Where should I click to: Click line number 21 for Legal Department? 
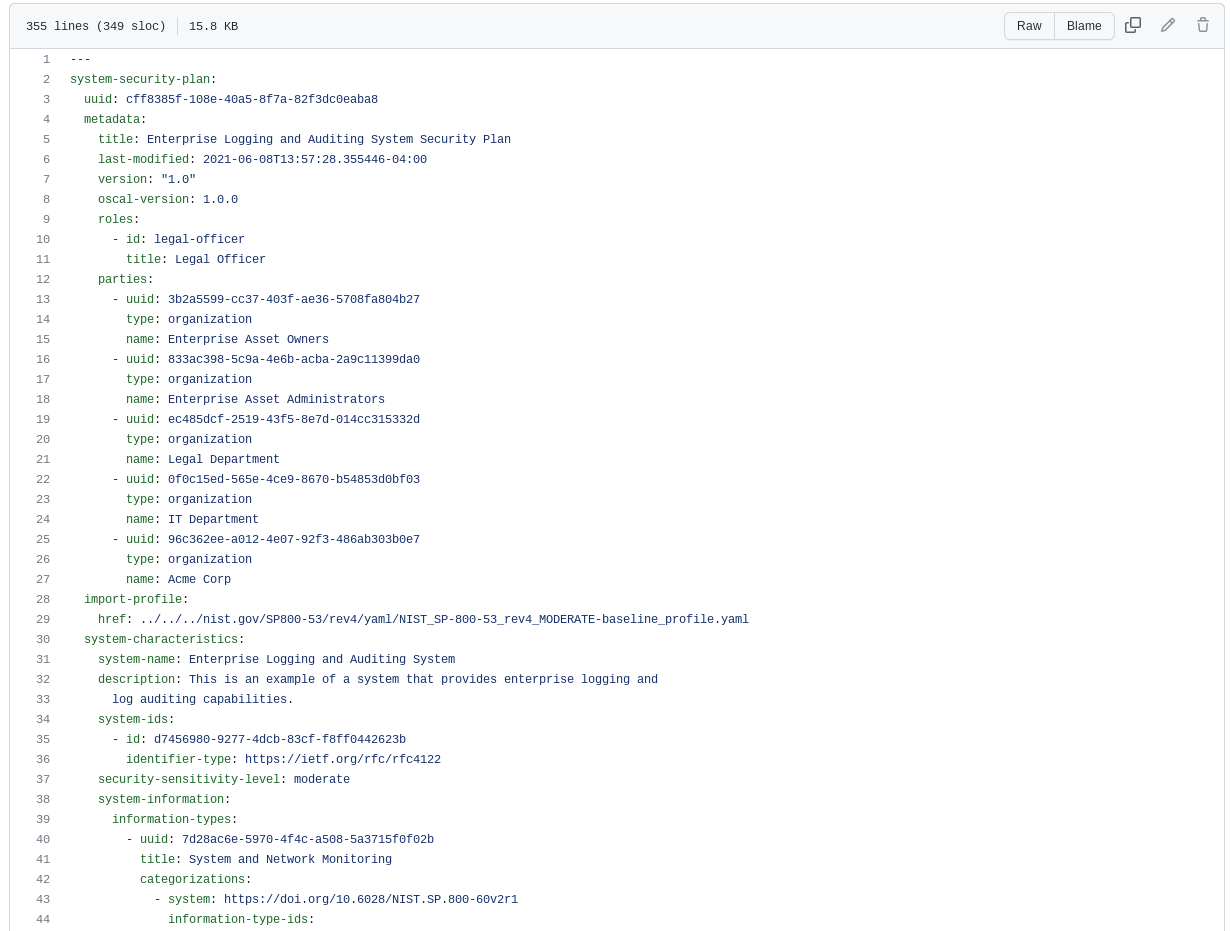tap(43, 459)
